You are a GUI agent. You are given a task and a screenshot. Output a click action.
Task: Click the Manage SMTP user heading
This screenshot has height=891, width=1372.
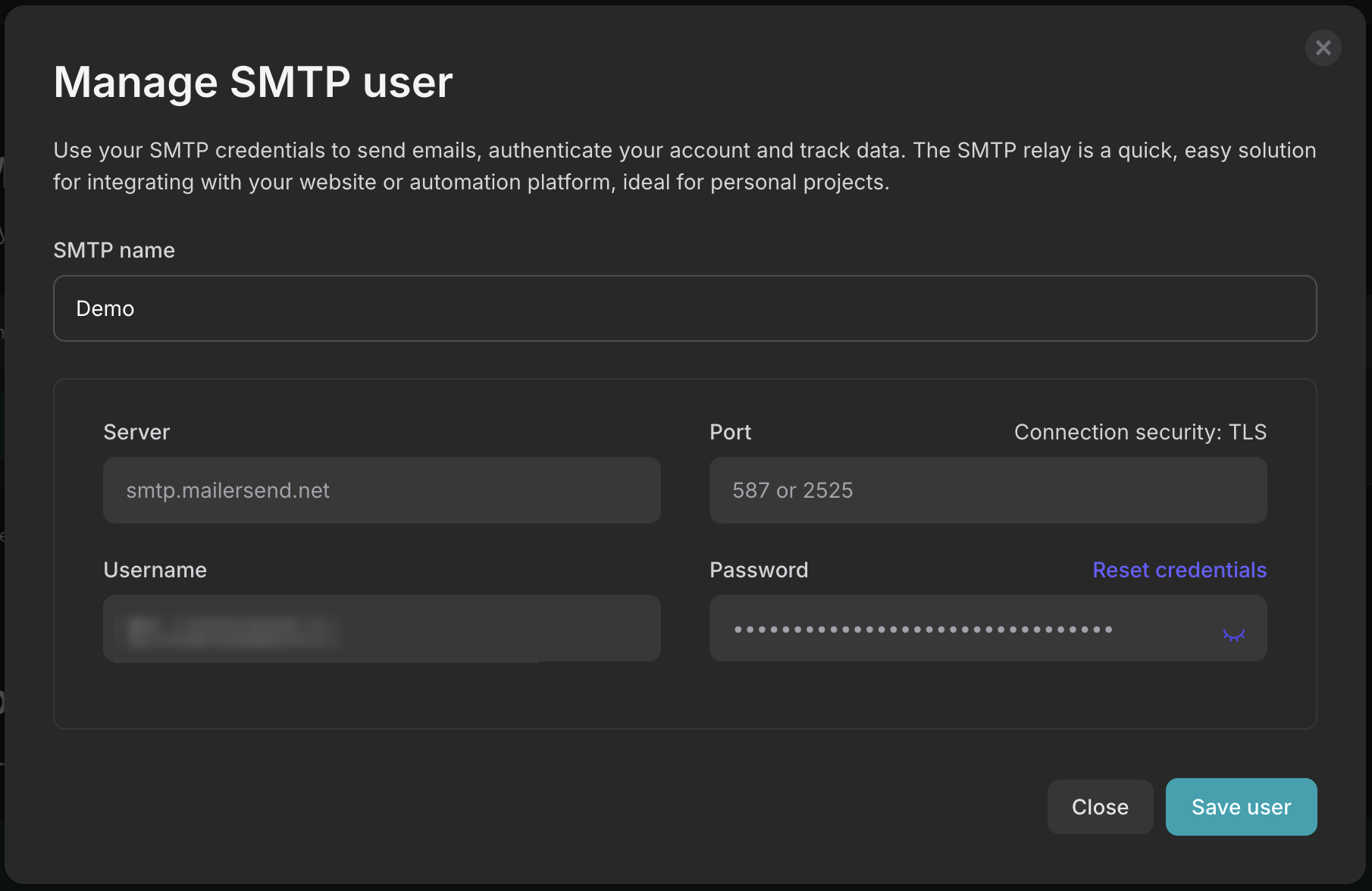(x=253, y=82)
